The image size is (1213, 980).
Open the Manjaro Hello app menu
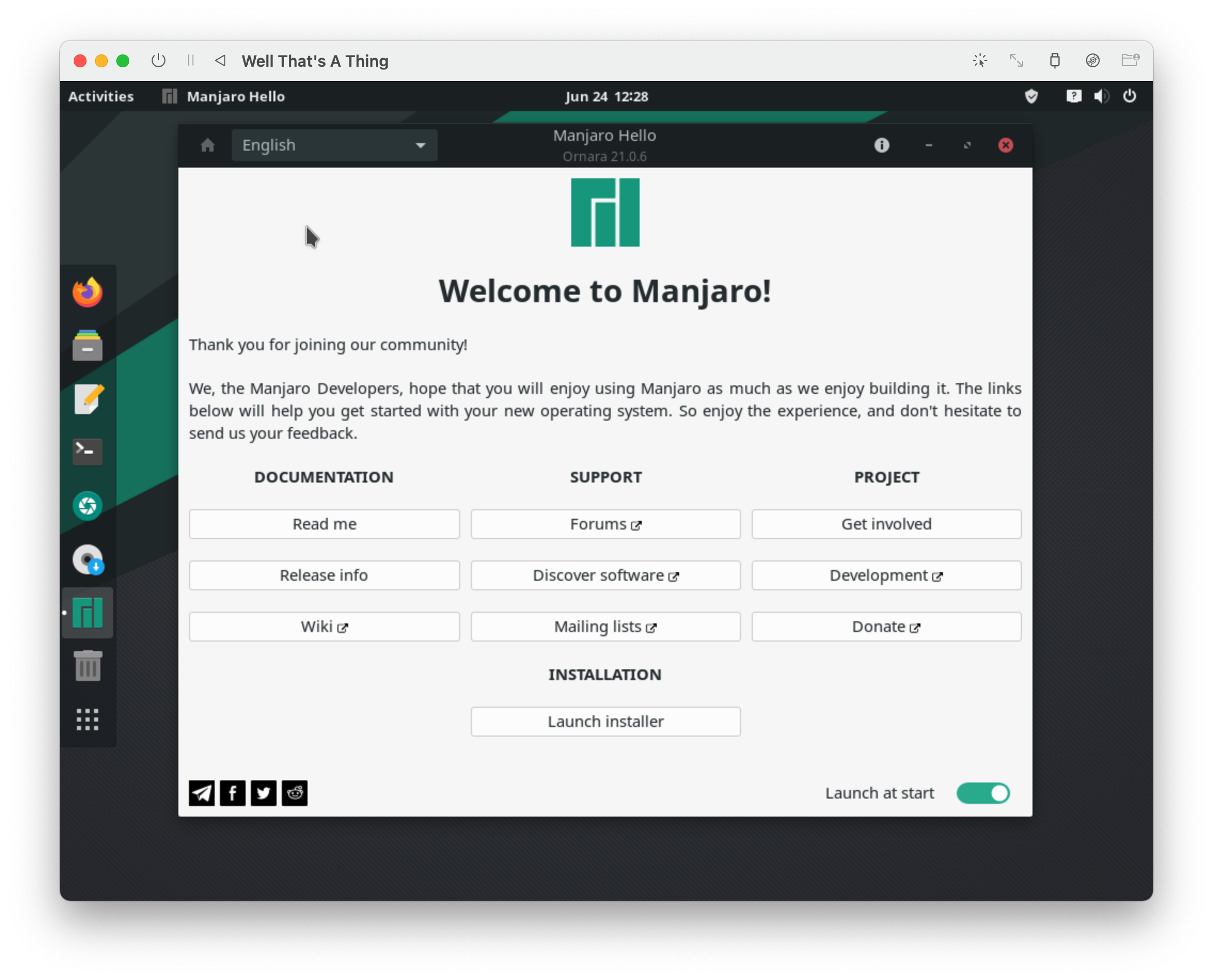tap(224, 96)
